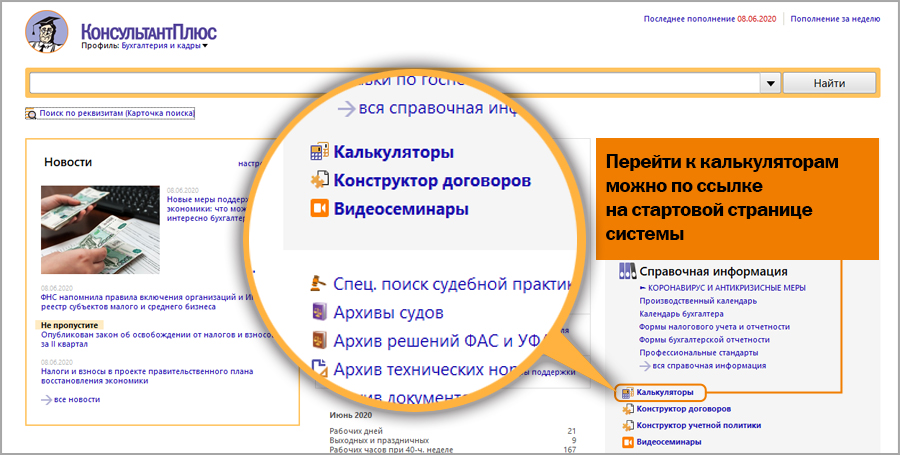900x455 pixels.
Task: Click the Архивы судов book icon
Action: click(318, 311)
